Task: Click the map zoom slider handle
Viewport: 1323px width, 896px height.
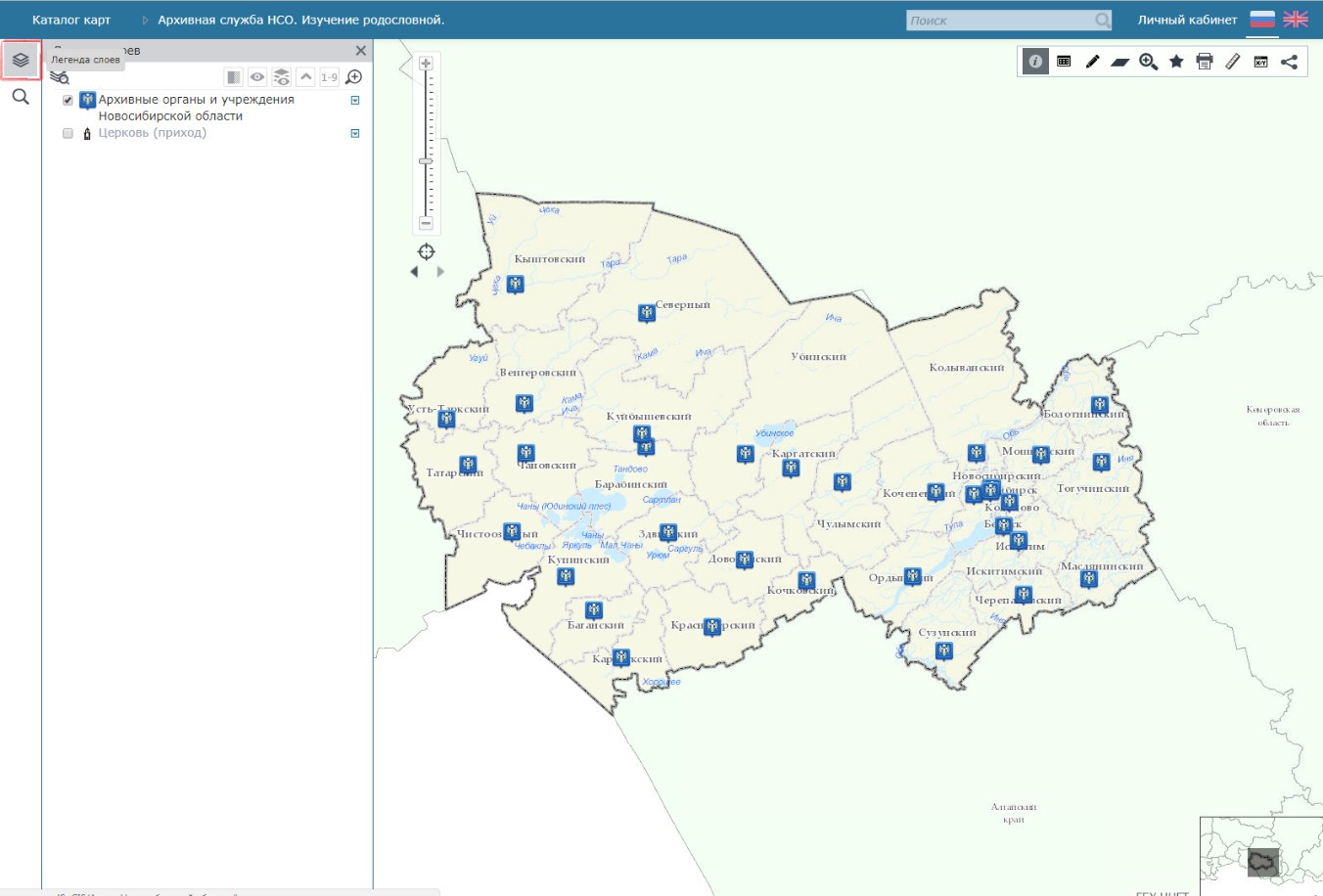Action: click(x=426, y=161)
